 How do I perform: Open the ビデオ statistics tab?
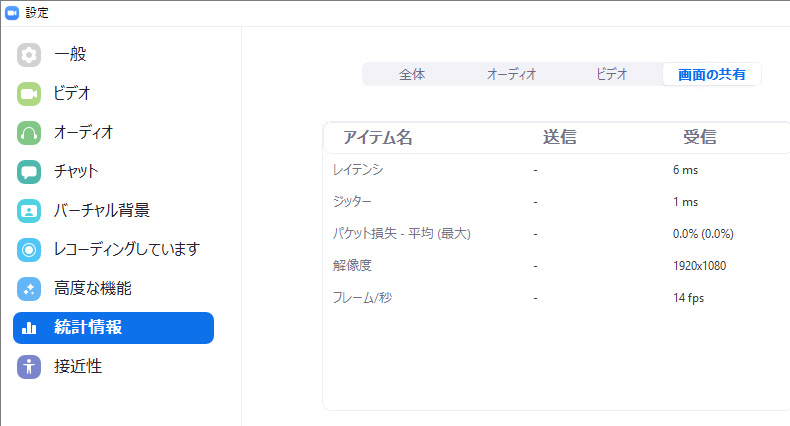[x=612, y=74]
